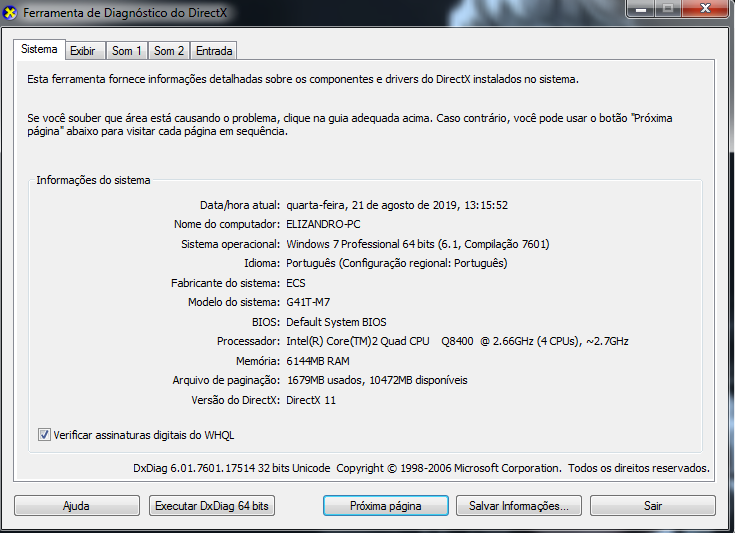Minimize the DirectX diagnostic window
735x533 pixels.
(640, 8)
